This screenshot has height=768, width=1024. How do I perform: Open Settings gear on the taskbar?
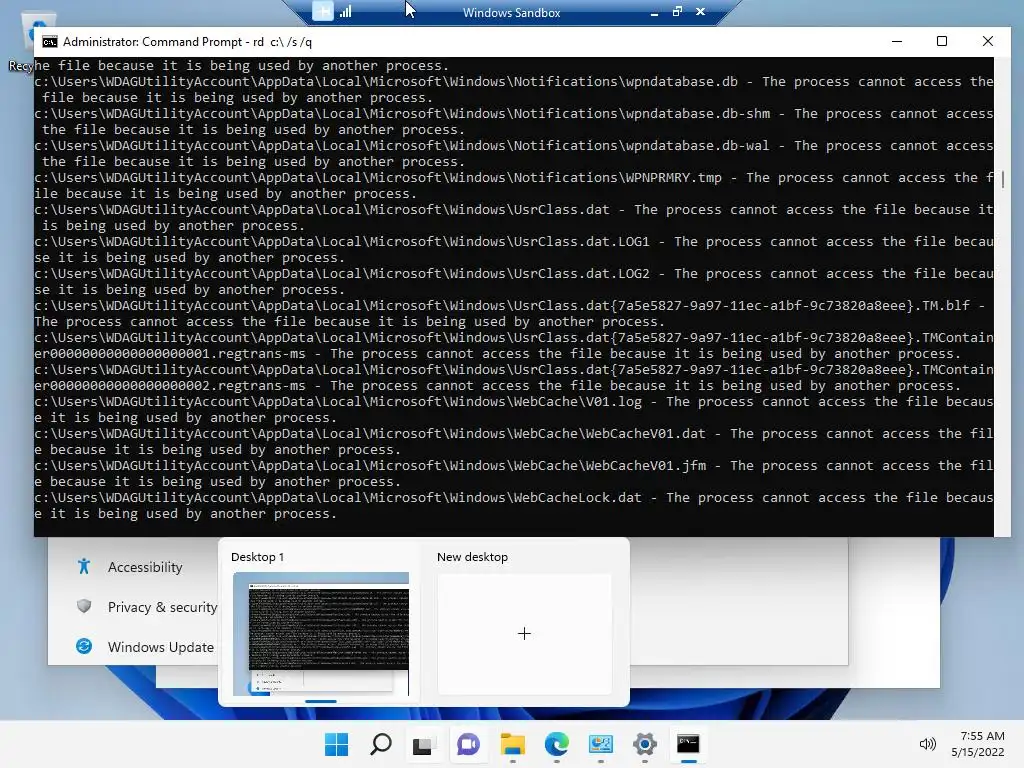click(645, 744)
